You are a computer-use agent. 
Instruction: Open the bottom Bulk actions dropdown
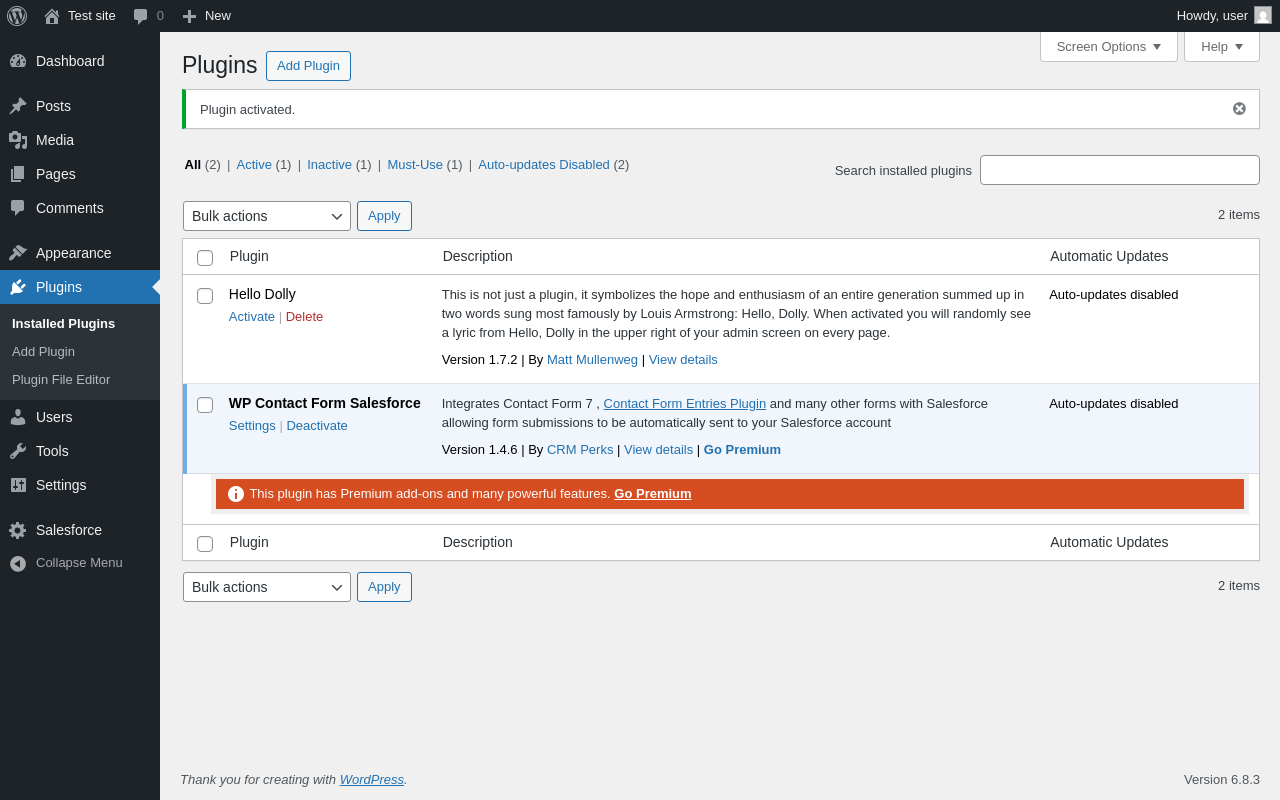point(267,587)
